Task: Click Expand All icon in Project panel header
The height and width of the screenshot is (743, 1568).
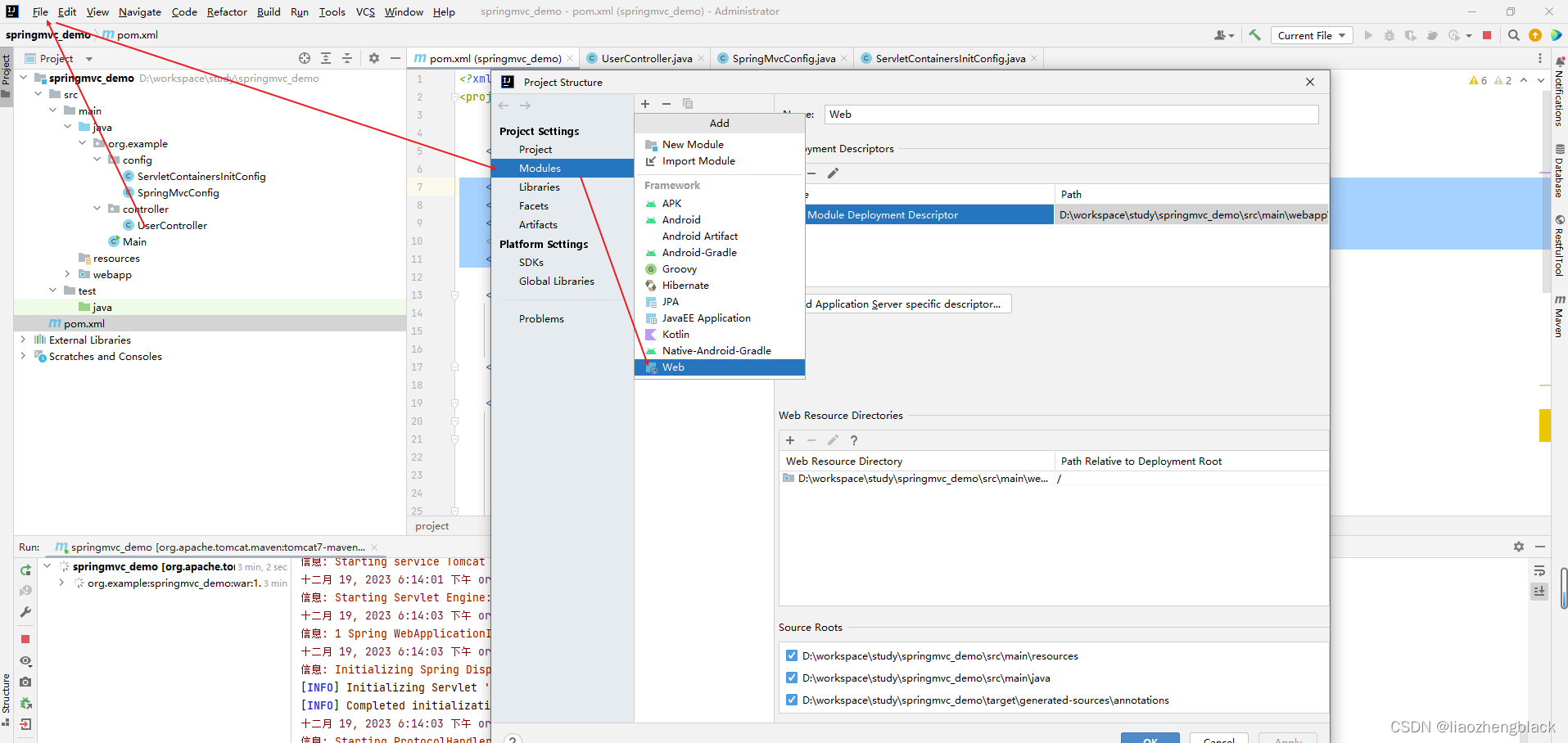Action: (326, 58)
